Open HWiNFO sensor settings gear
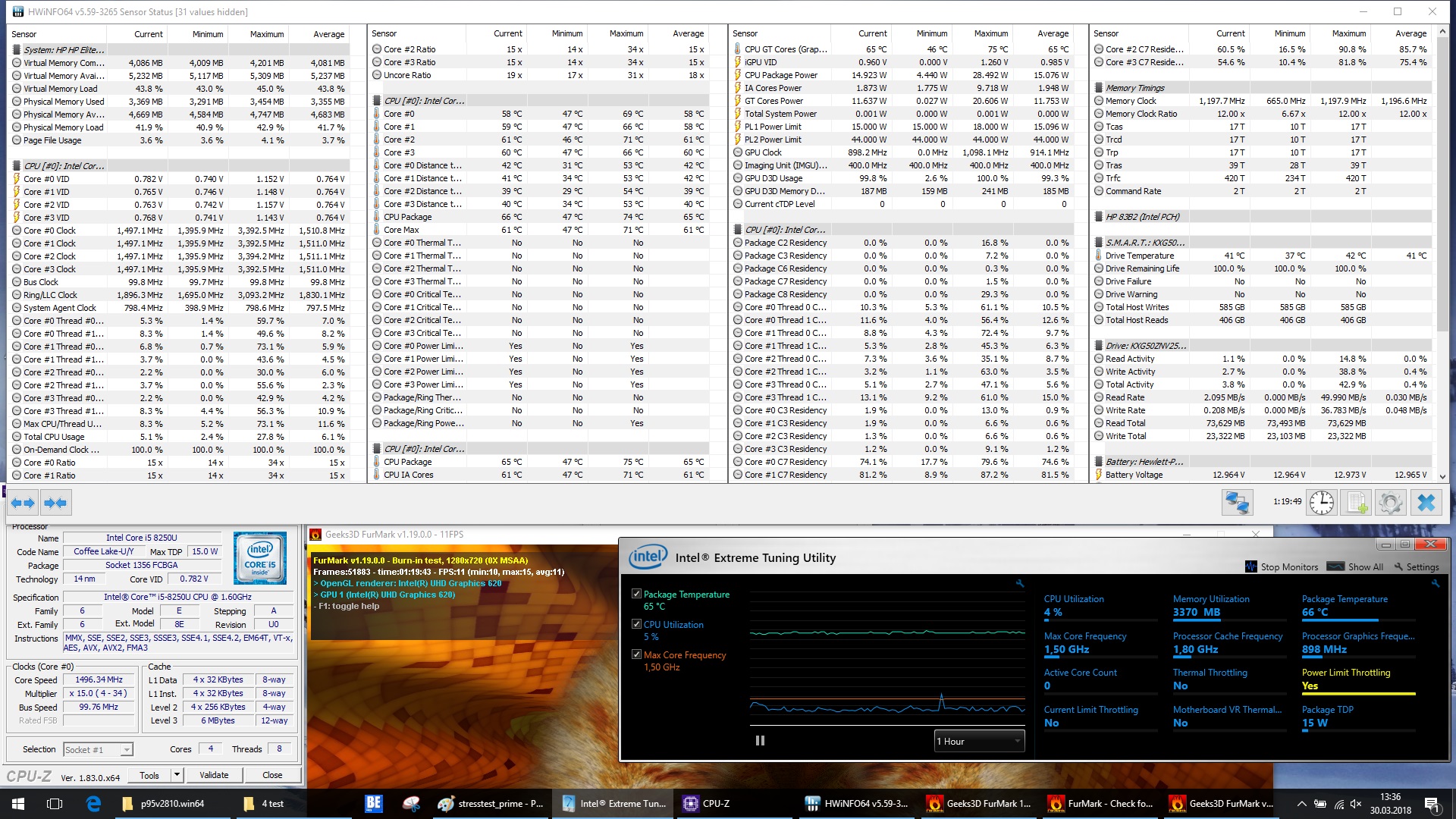1456x819 pixels. coord(1391,503)
